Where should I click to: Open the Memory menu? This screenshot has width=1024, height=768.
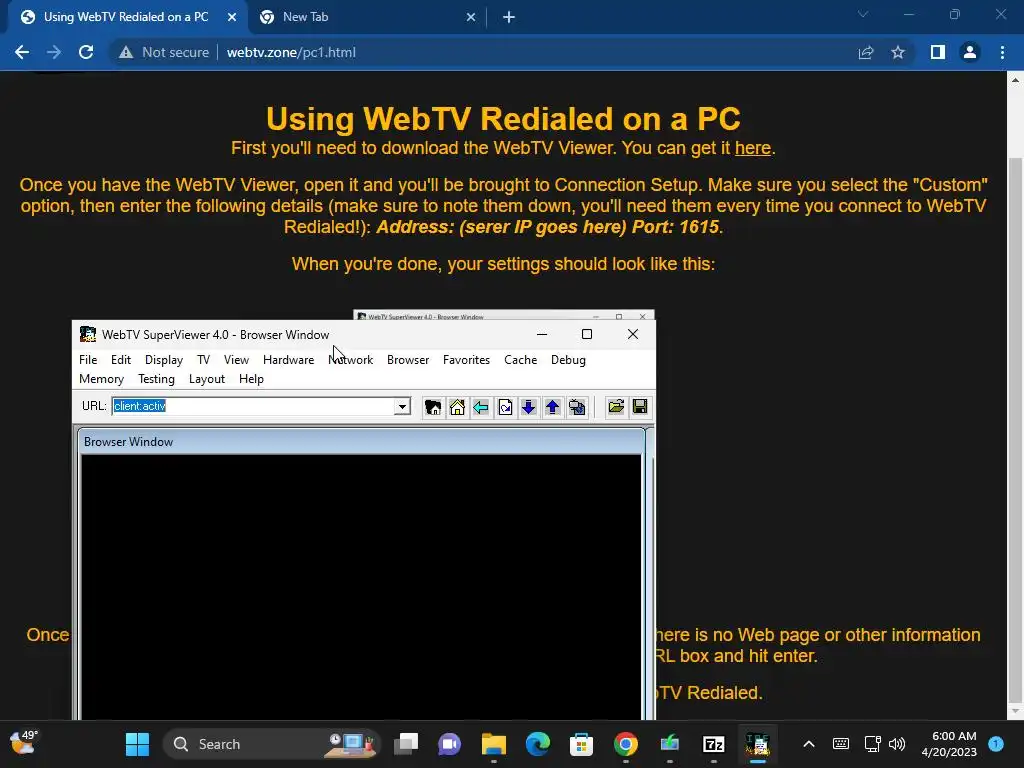point(101,379)
